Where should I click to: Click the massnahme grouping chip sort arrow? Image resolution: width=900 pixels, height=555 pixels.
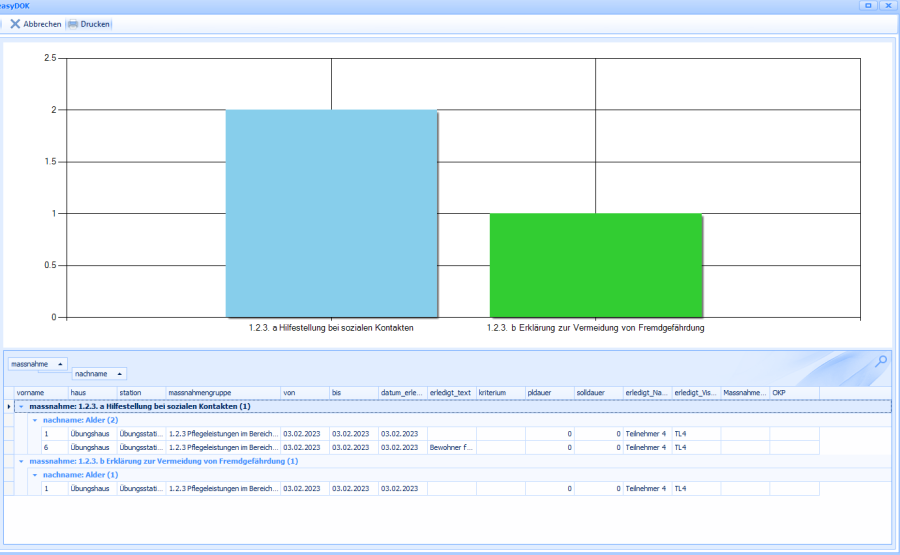coord(60,364)
